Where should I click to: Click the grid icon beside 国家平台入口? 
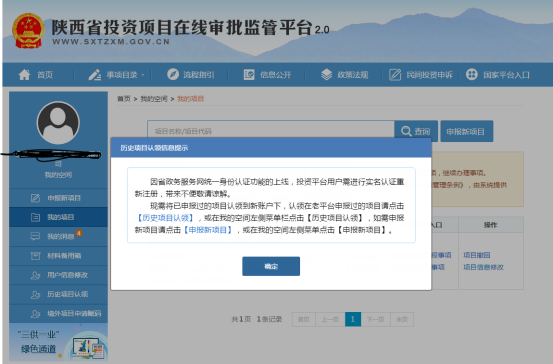click(472, 74)
